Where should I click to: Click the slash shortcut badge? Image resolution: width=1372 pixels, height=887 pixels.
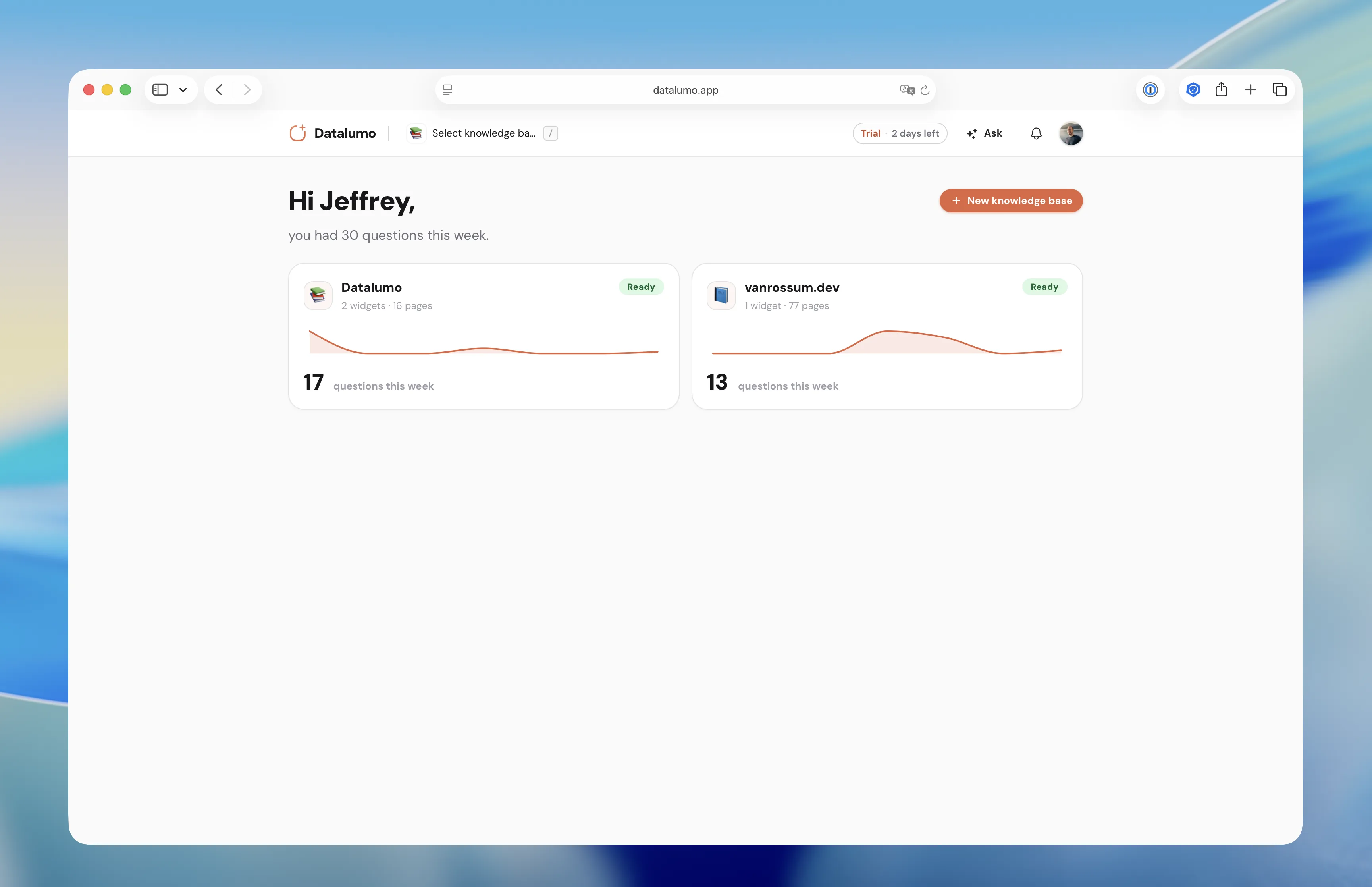[x=550, y=133]
